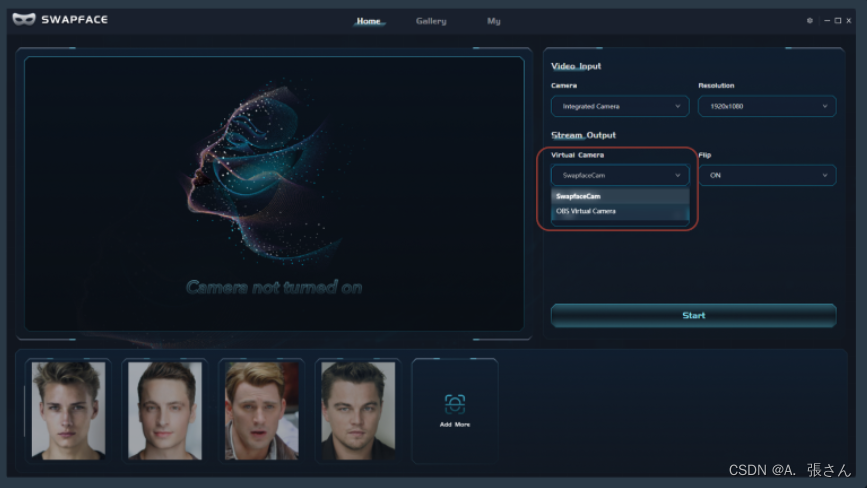Select the fourth face thumbnail in dark shirt
The width and height of the screenshot is (867, 488).
tap(358, 410)
